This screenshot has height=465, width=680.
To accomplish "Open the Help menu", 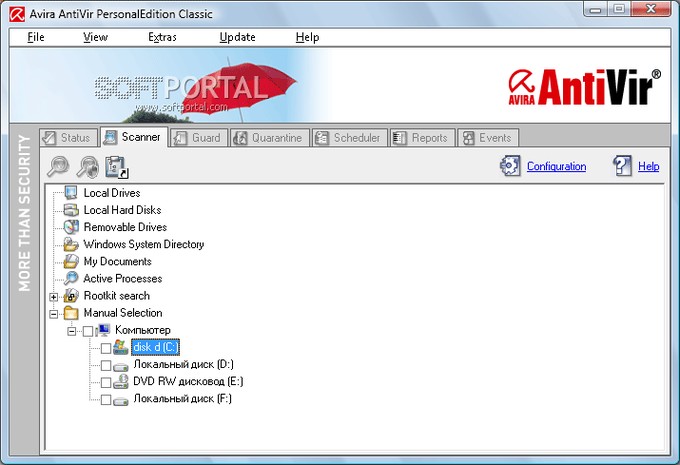I will pos(307,37).
